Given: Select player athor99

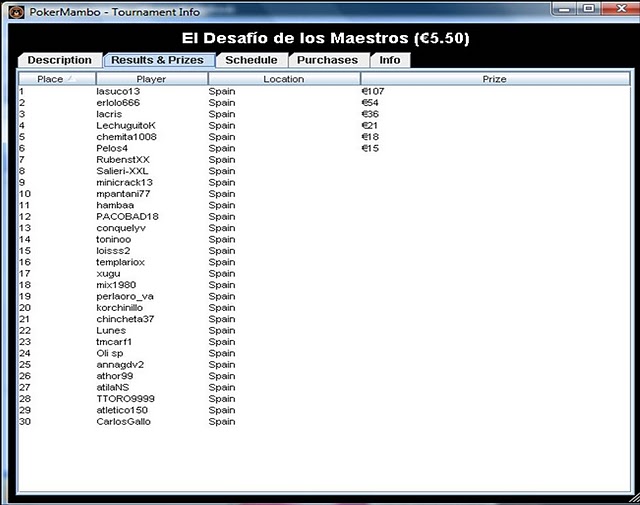Looking at the screenshot, I should (x=115, y=376).
